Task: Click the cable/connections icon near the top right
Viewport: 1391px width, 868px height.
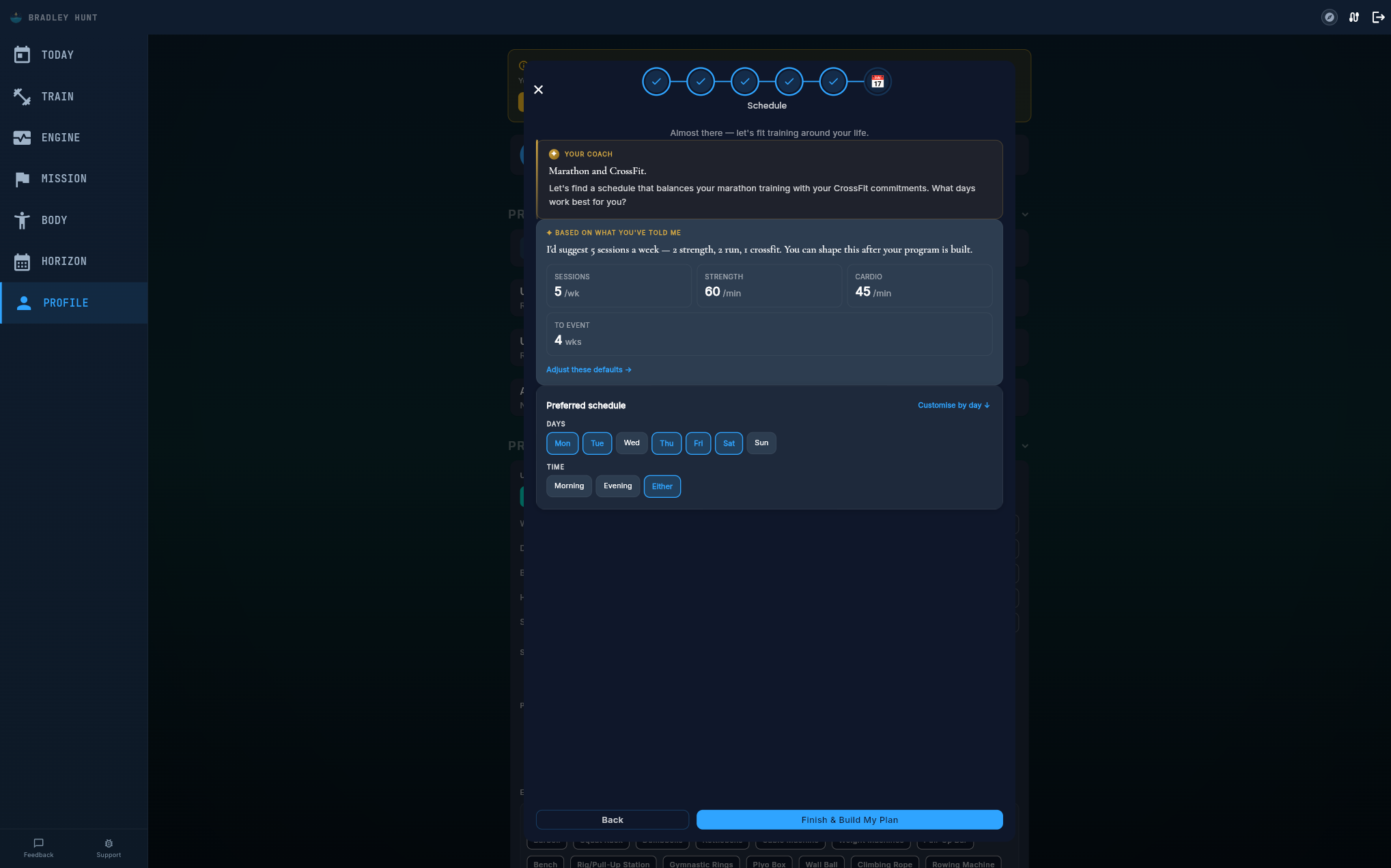Action: coord(1353,17)
